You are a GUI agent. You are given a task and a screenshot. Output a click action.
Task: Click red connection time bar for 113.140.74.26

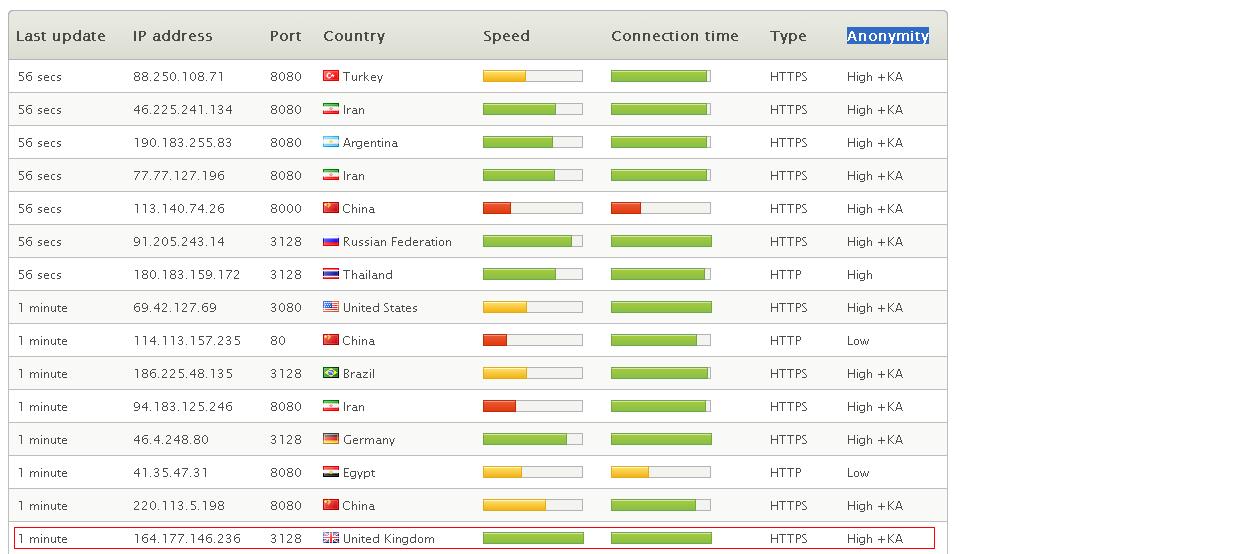pos(661,208)
